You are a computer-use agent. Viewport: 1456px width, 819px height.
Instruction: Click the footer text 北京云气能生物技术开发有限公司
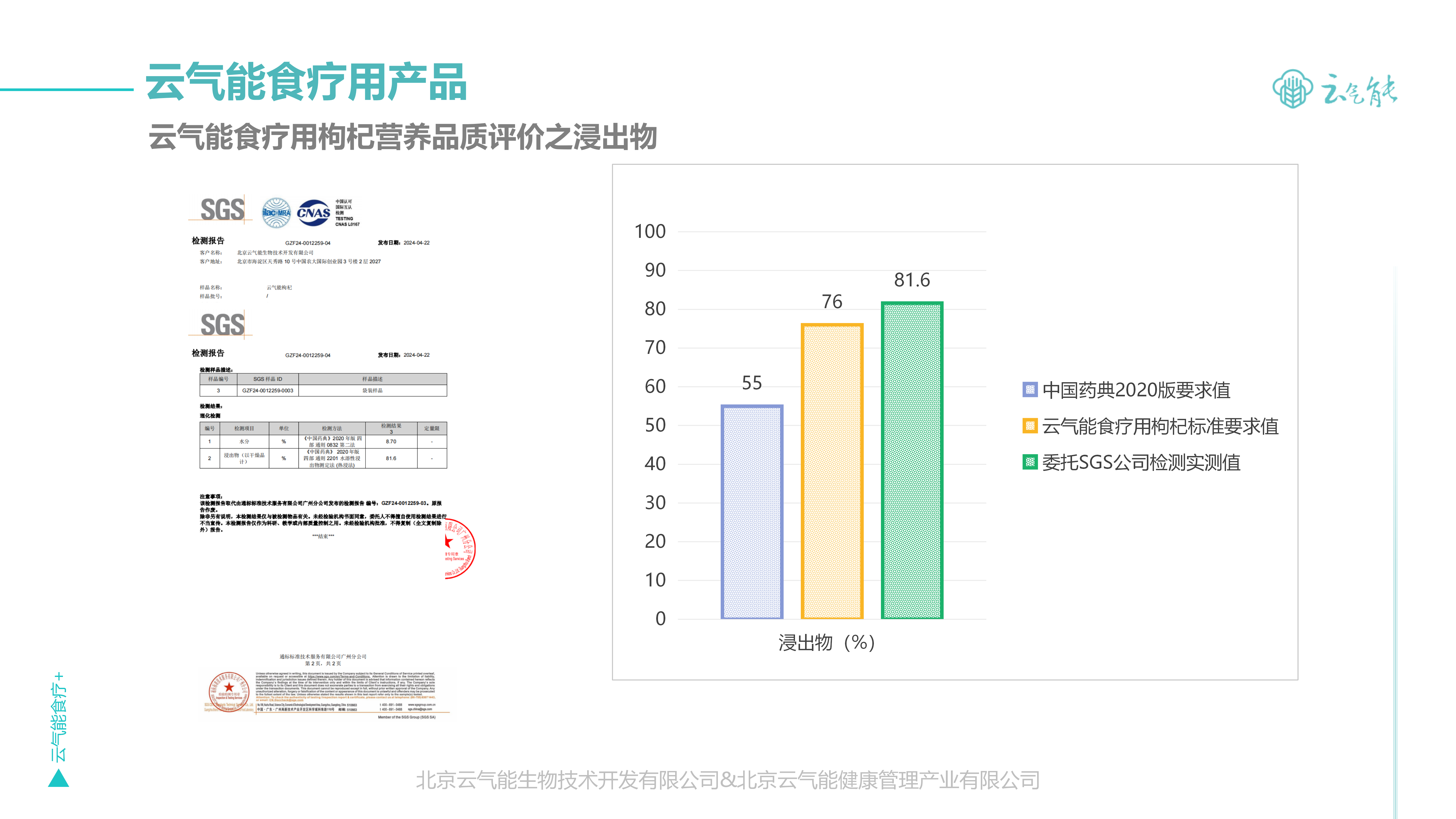[x=567, y=780]
